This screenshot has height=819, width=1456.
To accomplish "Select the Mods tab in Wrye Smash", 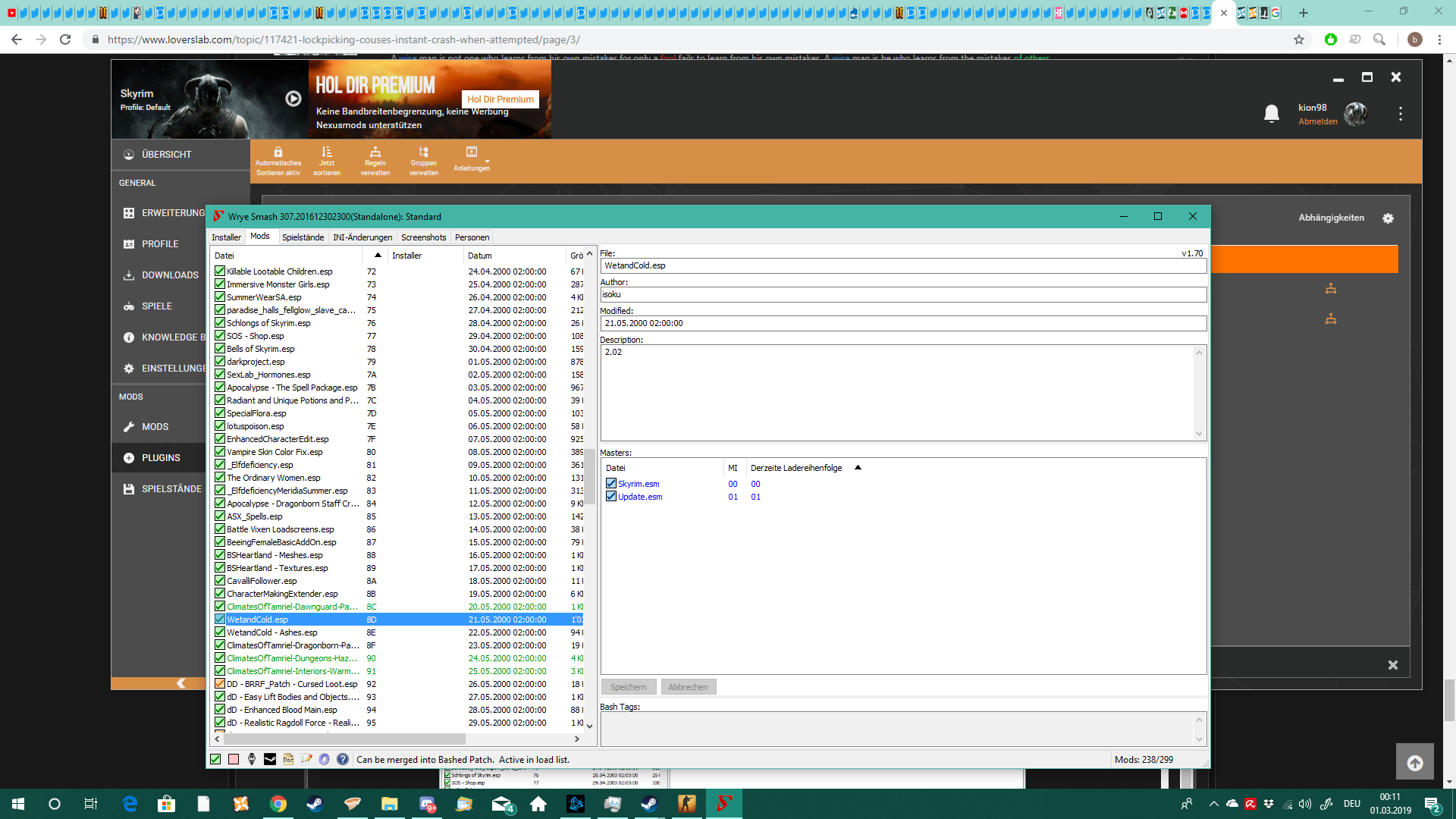I will pyautogui.click(x=260, y=237).
